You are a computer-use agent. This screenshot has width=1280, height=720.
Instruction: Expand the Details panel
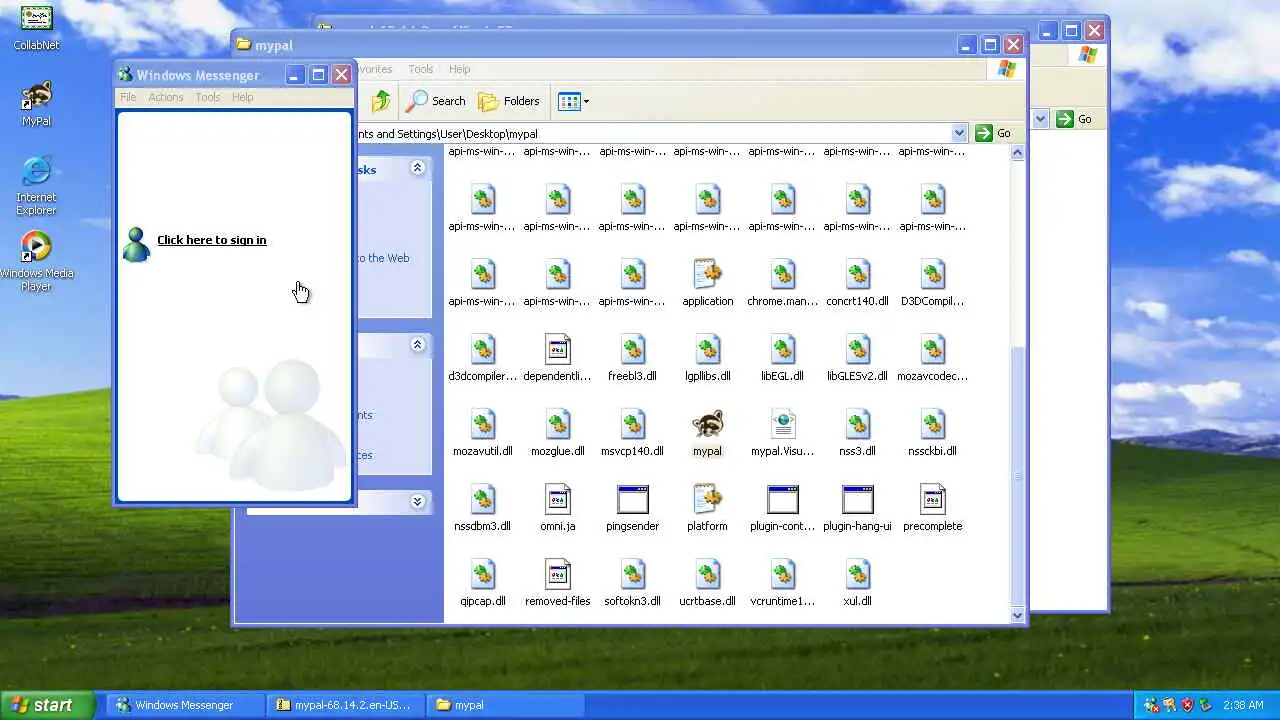[417, 502]
